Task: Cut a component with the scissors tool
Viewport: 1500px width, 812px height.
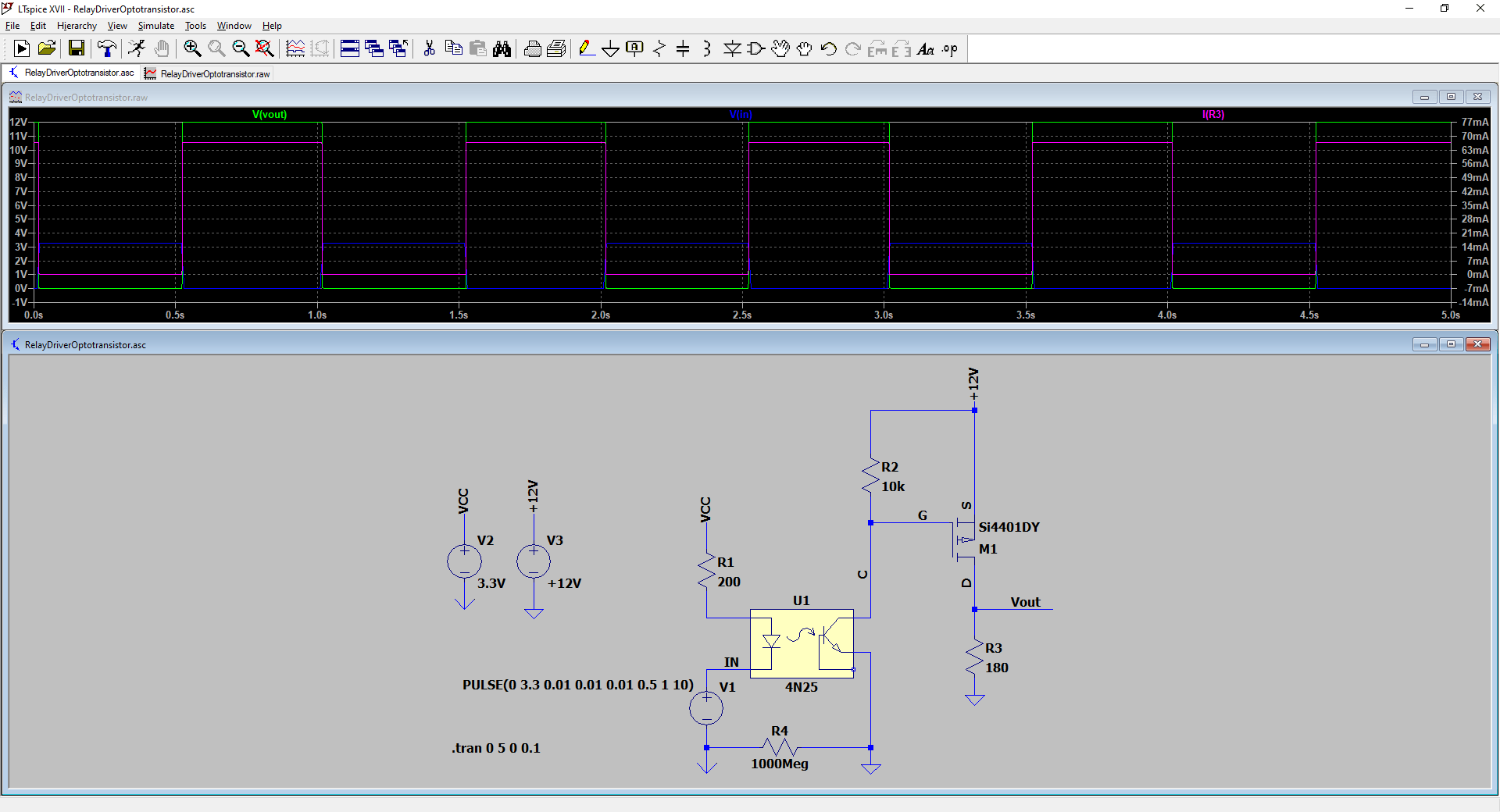Action: pyautogui.click(x=429, y=48)
